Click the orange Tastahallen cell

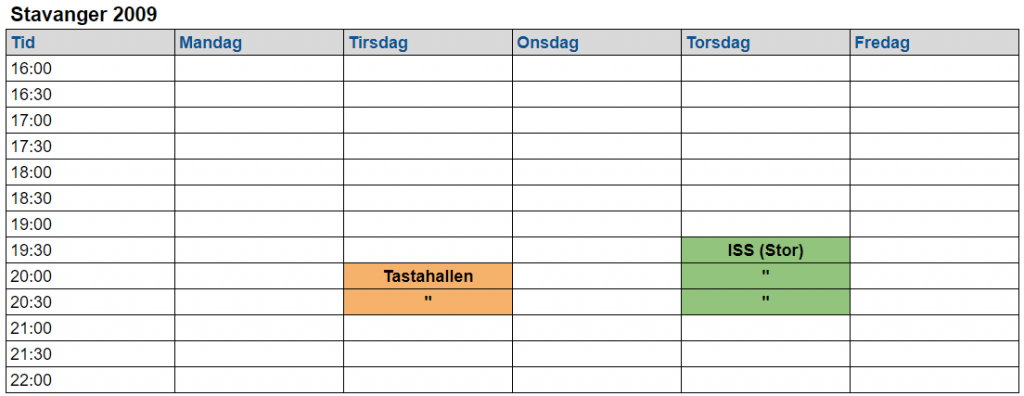pyautogui.click(x=428, y=276)
